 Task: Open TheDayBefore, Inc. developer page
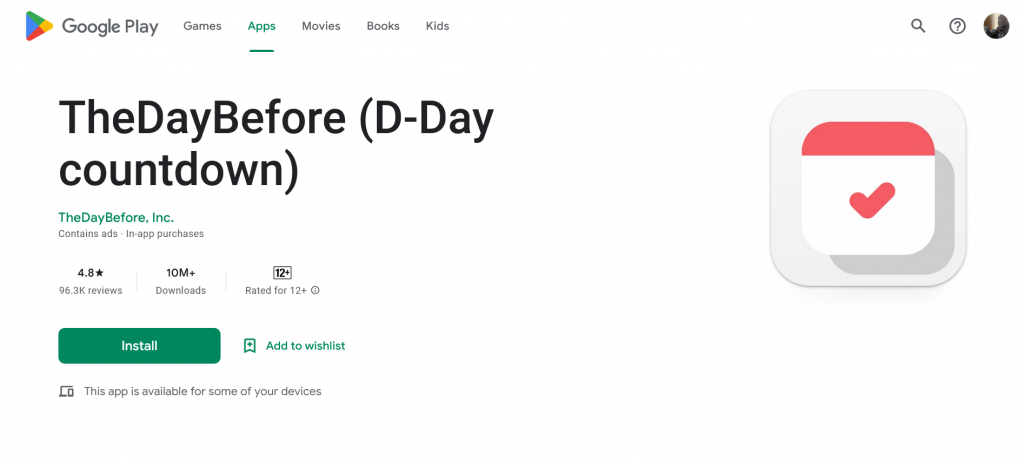(116, 217)
